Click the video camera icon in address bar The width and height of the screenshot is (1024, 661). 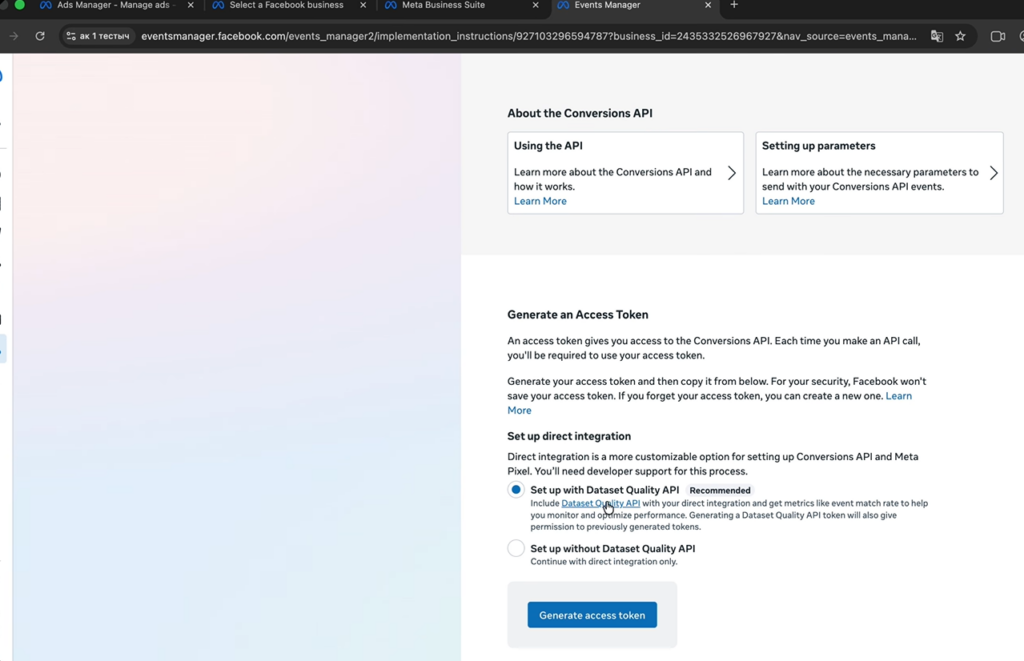coord(997,36)
